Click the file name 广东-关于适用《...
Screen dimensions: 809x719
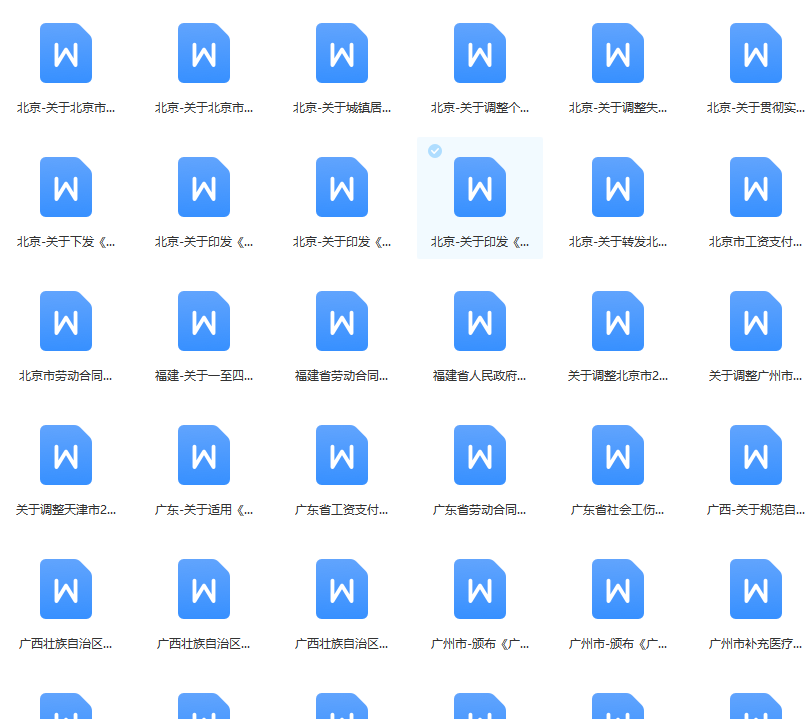(204, 510)
